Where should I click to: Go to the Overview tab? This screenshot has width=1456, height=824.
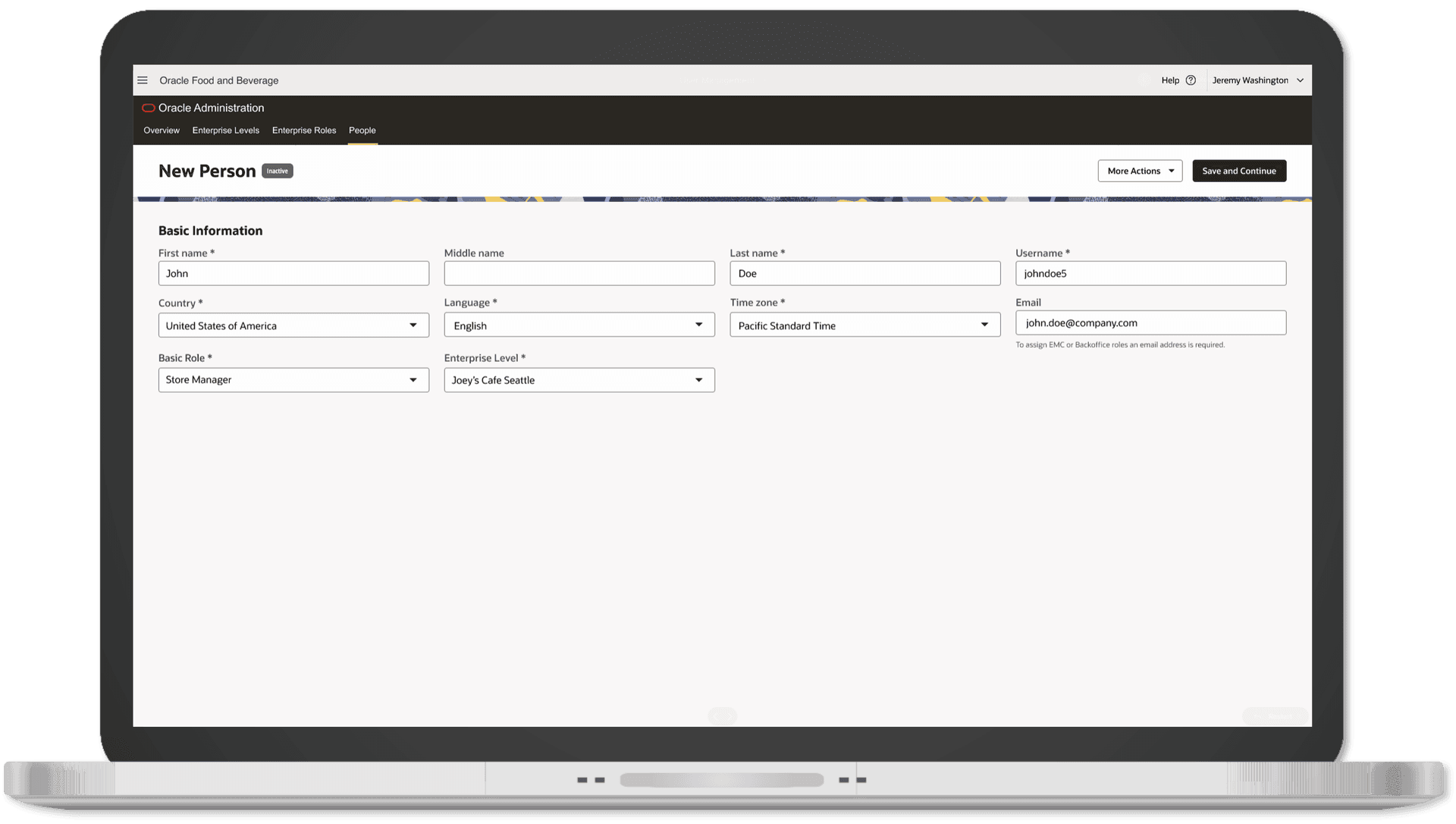pyautogui.click(x=162, y=131)
